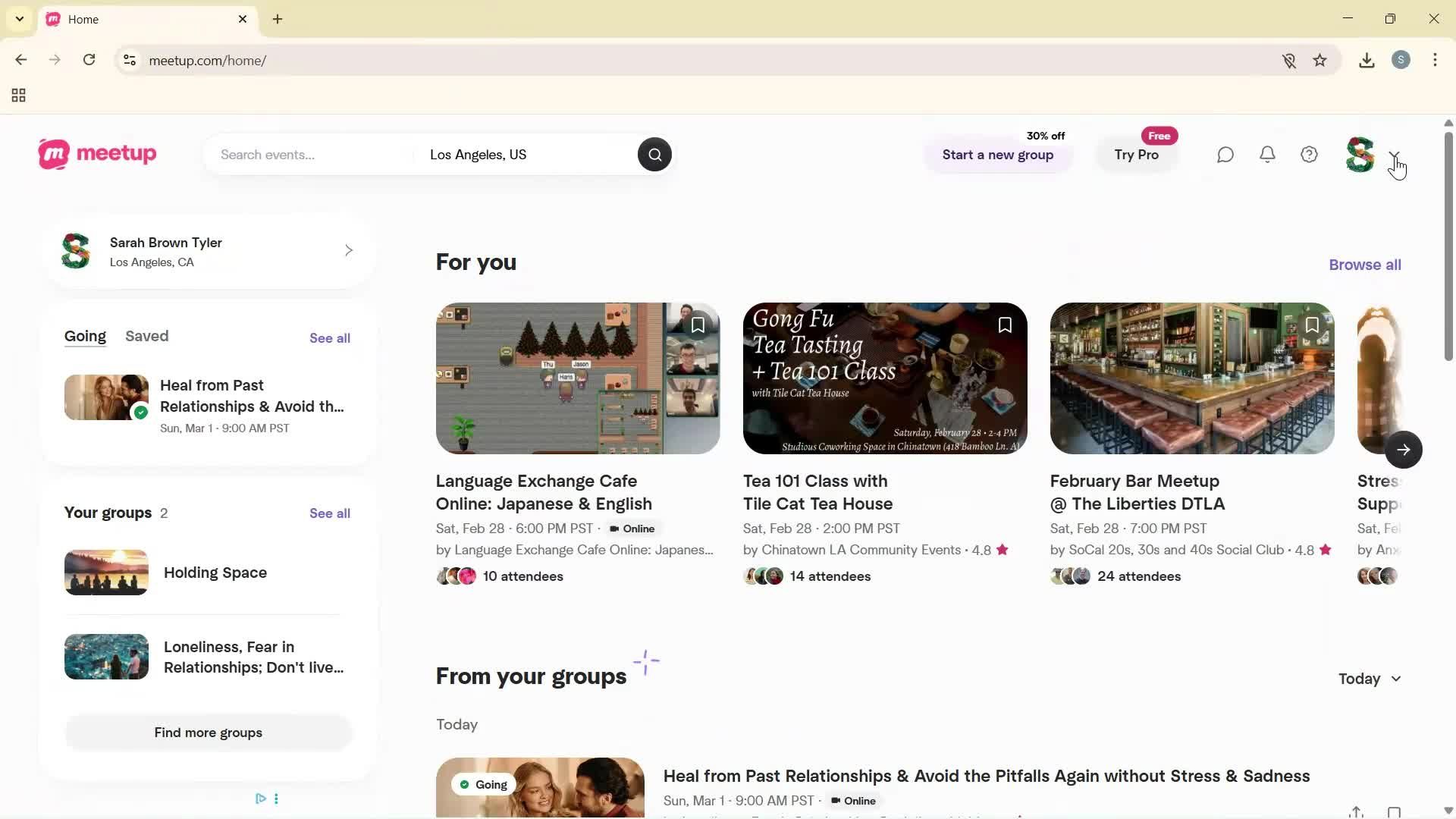Expand Sarah Brown Tyler's profile card arrow
The height and width of the screenshot is (819, 1456).
point(349,249)
